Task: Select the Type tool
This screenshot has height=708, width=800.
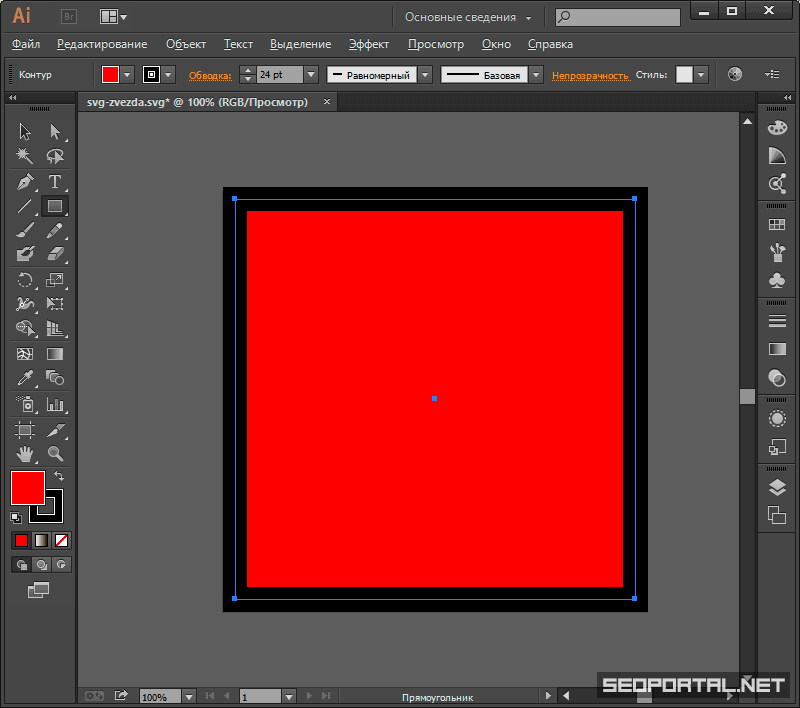Action: (x=55, y=182)
